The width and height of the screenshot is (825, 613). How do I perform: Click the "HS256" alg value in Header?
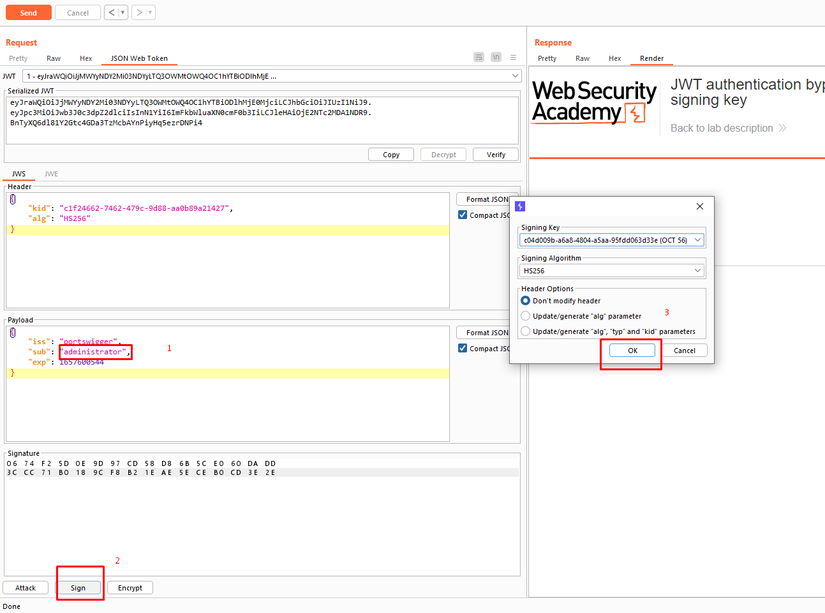click(75, 218)
